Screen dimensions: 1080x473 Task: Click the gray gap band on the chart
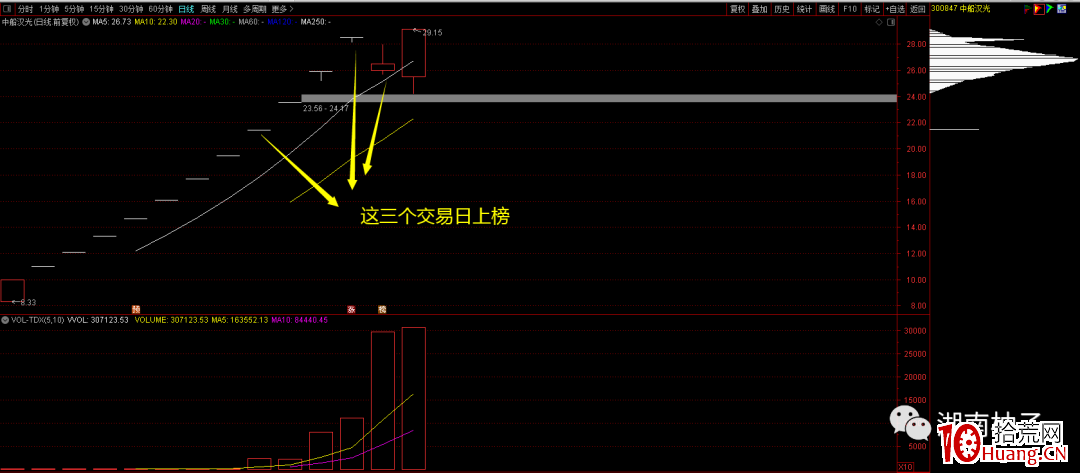tap(599, 98)
